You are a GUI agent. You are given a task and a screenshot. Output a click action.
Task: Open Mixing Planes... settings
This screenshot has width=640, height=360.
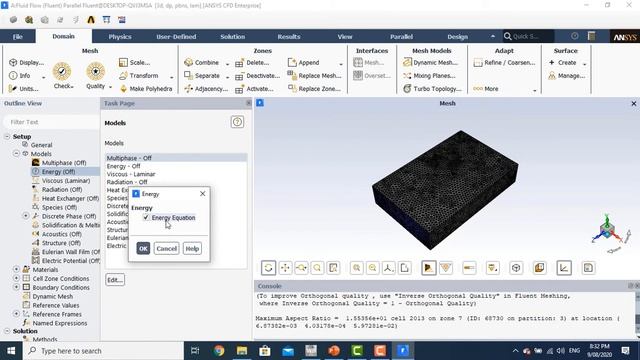pos(429,76)
